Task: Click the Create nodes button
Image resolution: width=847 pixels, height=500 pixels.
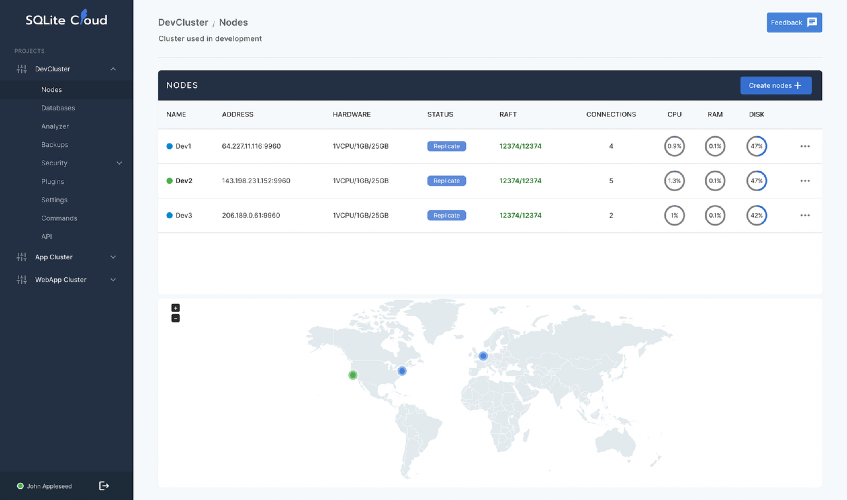Action: tap(776, 85)
